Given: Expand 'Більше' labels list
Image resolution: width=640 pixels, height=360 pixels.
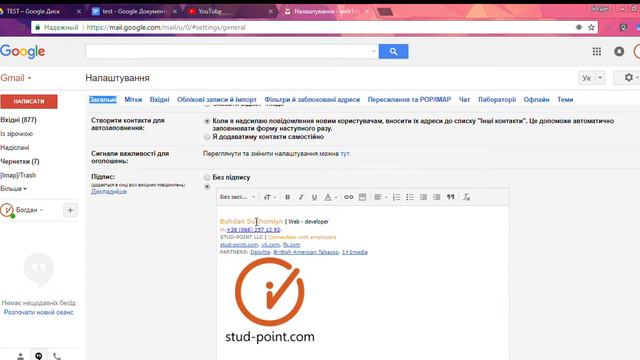Looking at the screenshot, I should (13, 189).
